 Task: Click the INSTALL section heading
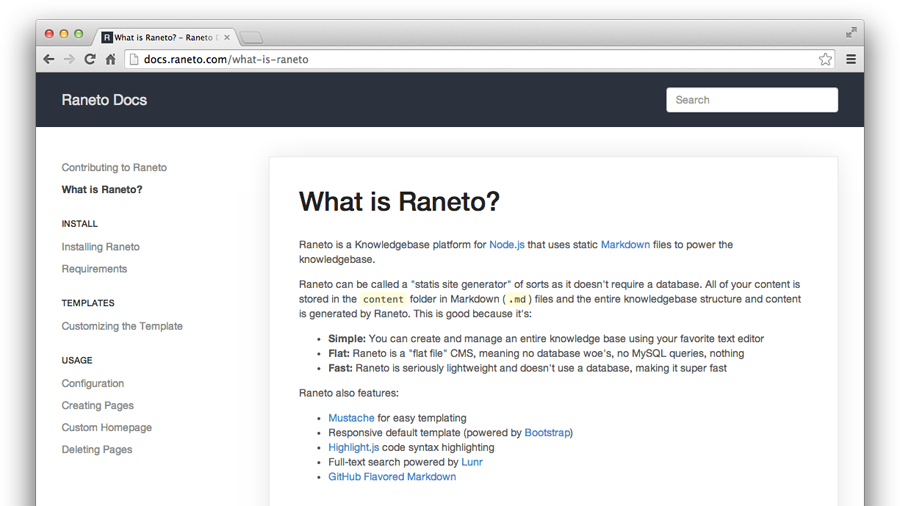coord(79,224)
